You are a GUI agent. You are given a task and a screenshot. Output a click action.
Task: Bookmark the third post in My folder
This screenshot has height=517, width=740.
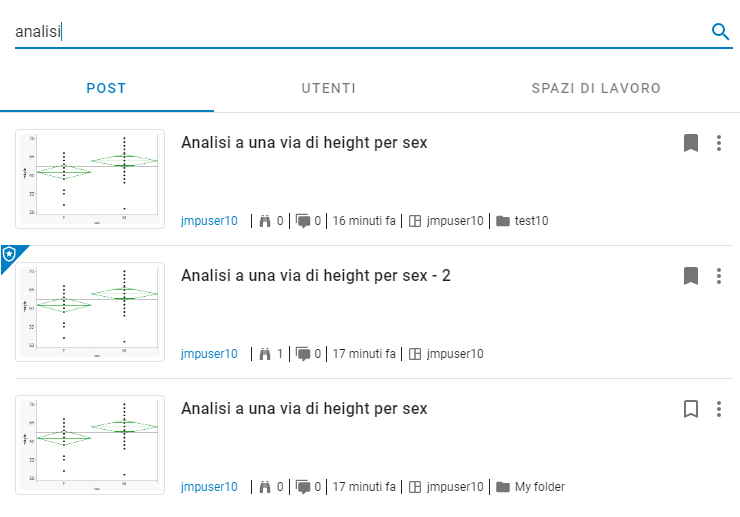(x=690, y=409)
